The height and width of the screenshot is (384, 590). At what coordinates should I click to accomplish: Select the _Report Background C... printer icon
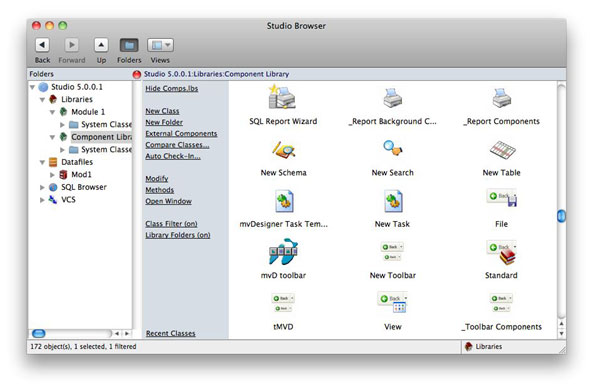(392, 98)
